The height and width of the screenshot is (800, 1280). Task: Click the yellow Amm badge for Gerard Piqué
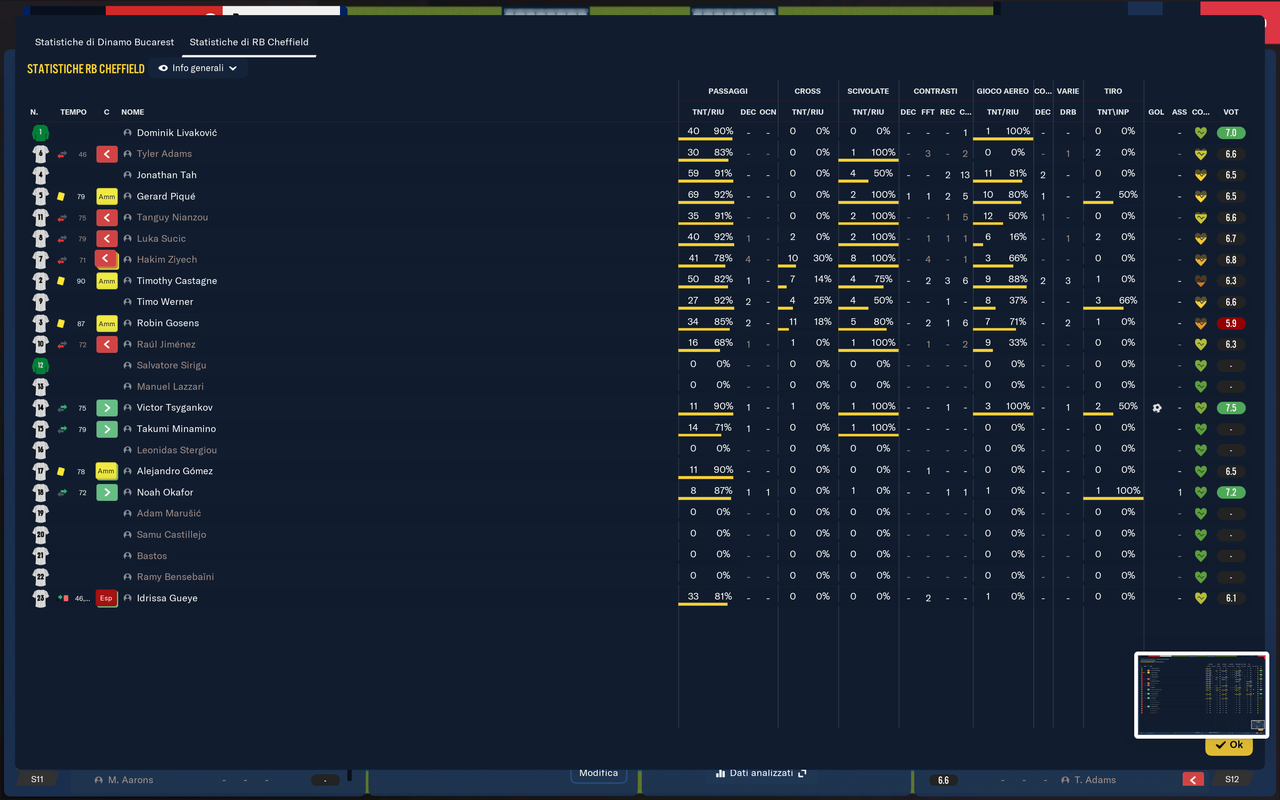107,197
